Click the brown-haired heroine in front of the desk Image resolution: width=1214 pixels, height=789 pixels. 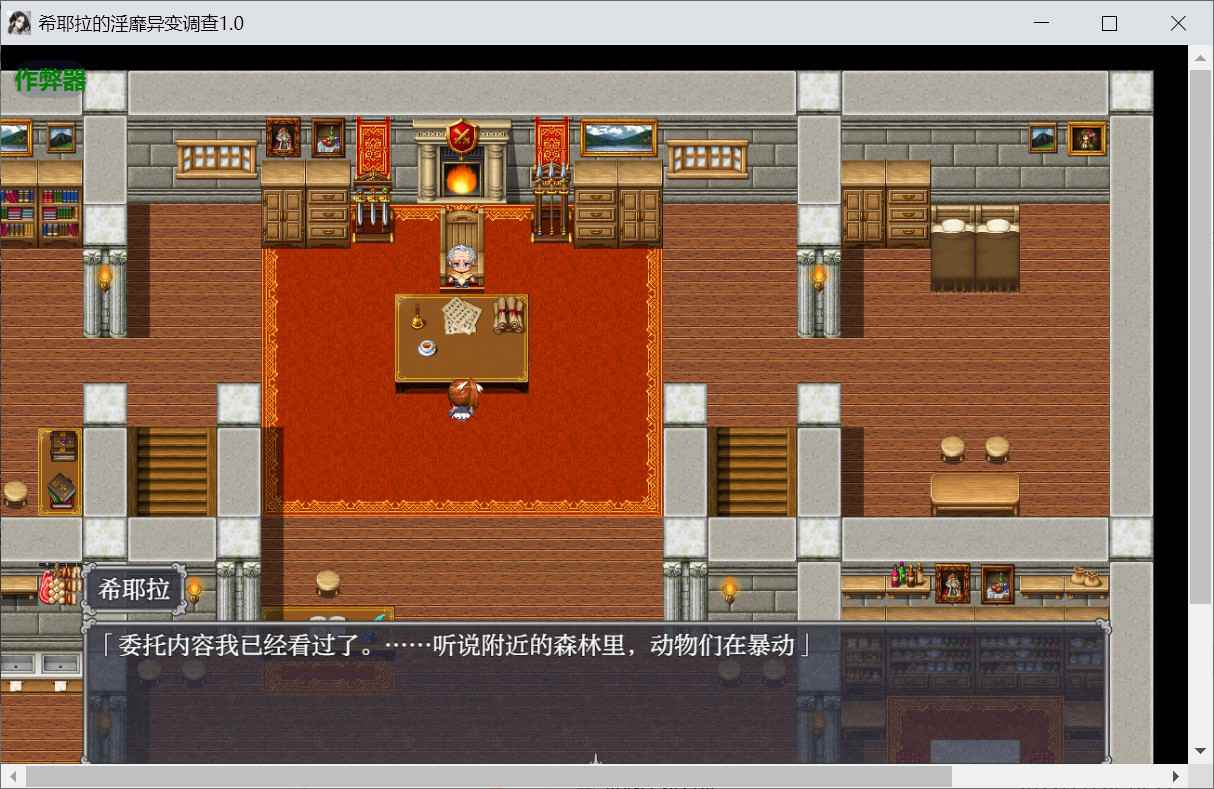coord(460,398)
